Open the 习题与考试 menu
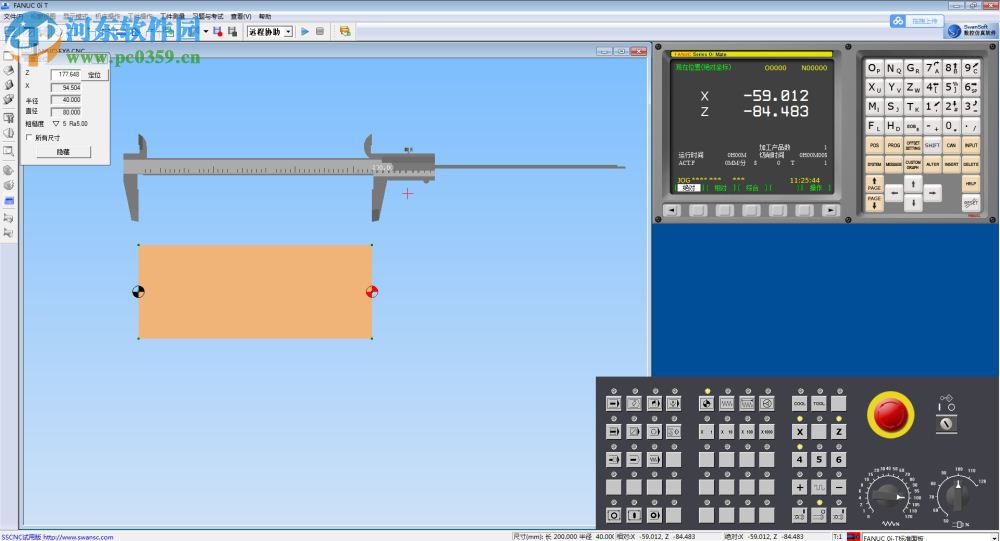Screen dimensions: 1000x541 (x=208, y=17)
